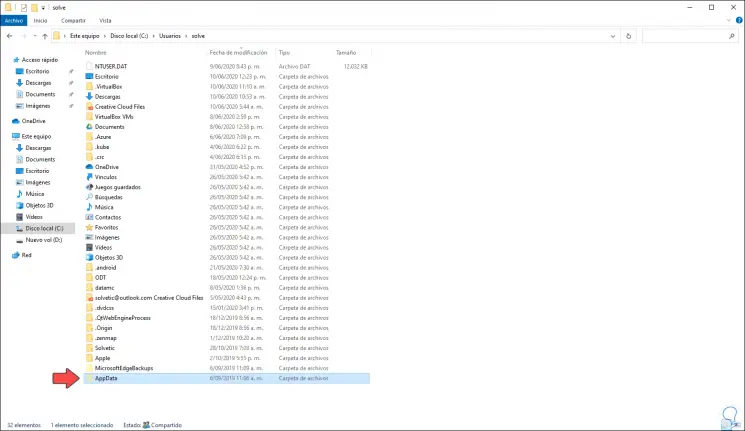745x431 pixels.
Task: Select the Búsquedas folder
Action: (108, 197)
